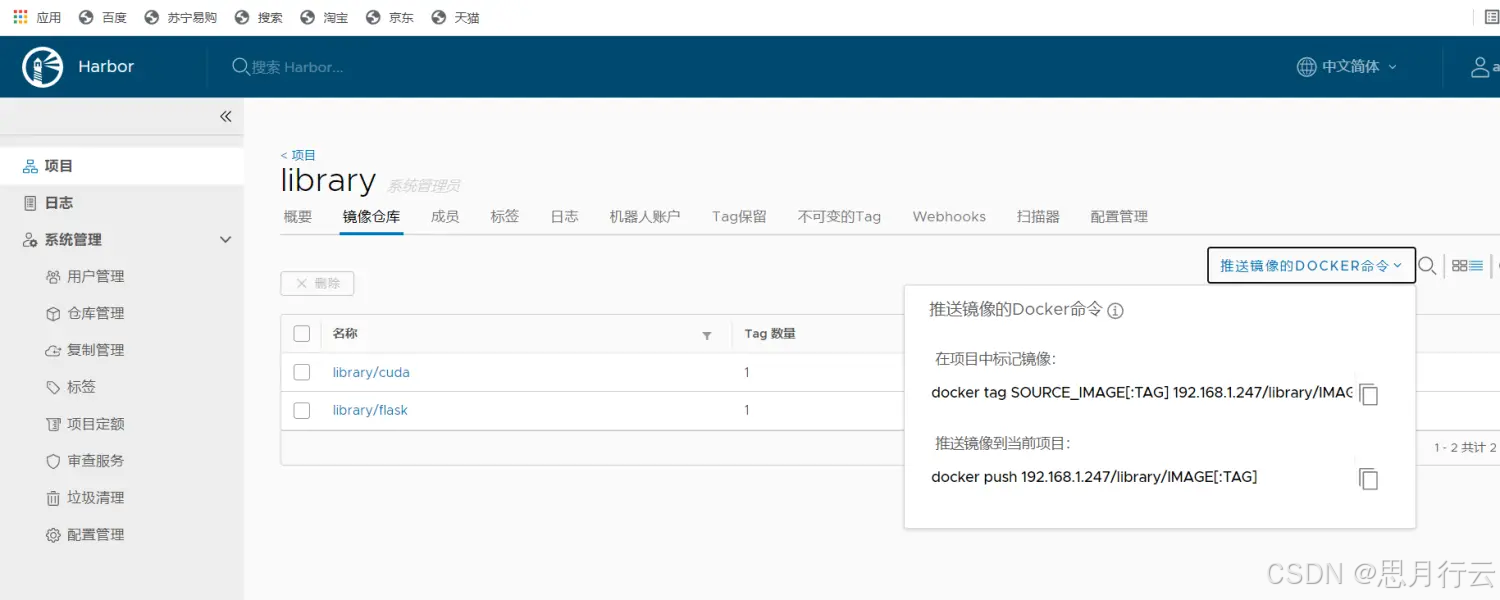Check the select-all repositories checkbox
The image size is (1500, 600).
301,333
